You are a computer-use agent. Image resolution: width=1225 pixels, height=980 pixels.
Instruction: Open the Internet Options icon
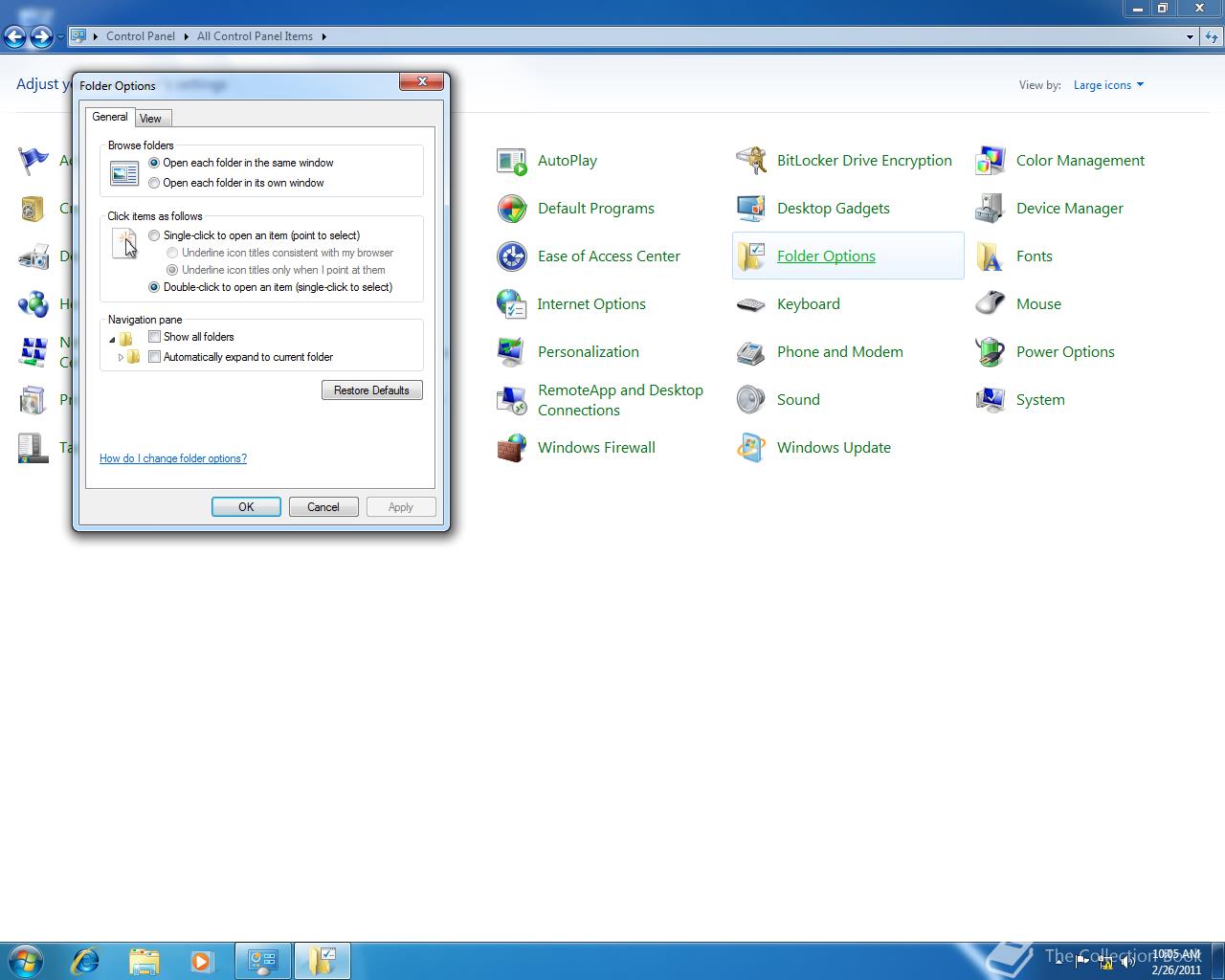pyautogui.click(x=512, y=304)
